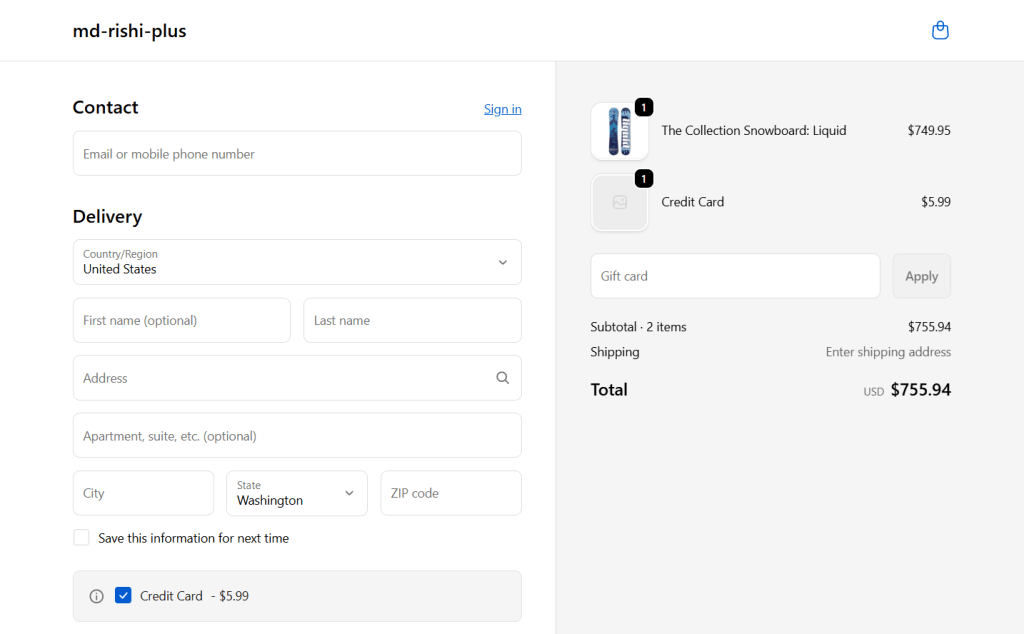
Task: Focus the Gift card input field
Action: click(x=735, y=275)
